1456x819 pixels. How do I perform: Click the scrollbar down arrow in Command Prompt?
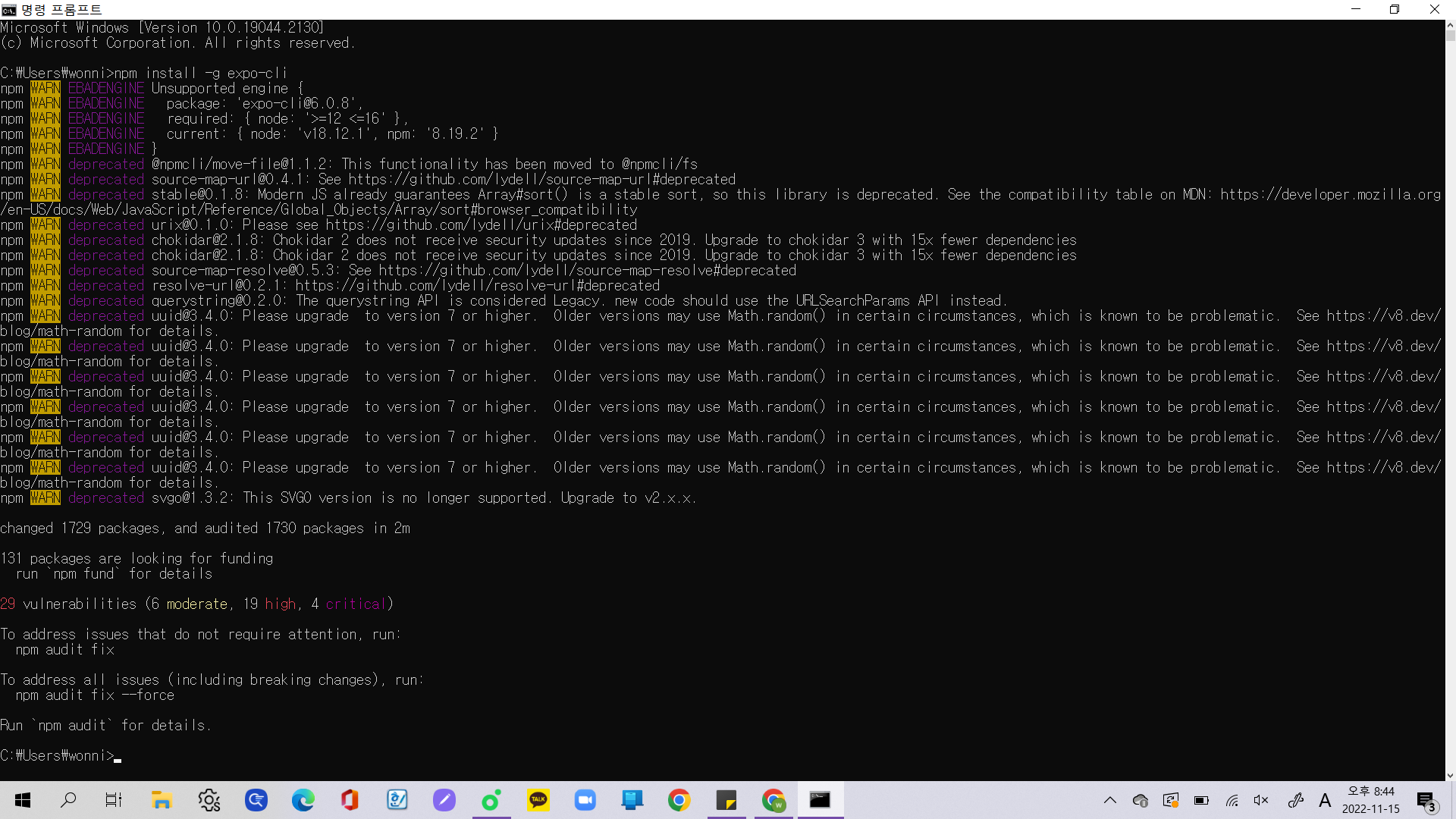point(1450,775)
